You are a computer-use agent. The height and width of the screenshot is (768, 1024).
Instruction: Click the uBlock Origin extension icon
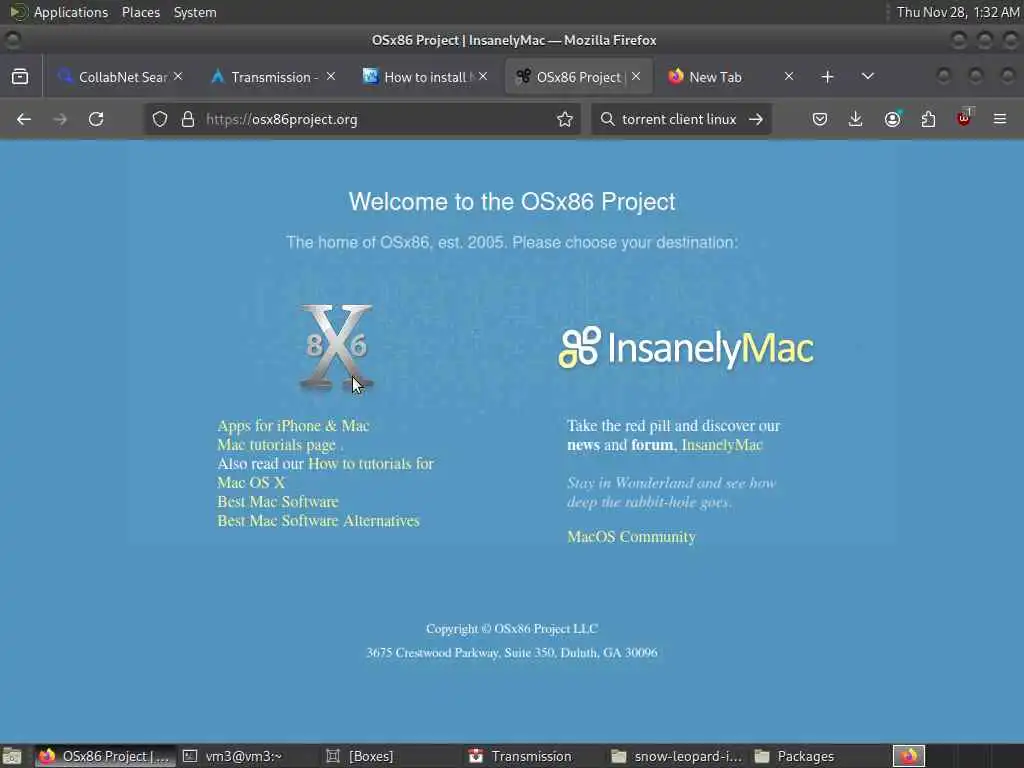[964, 118]
